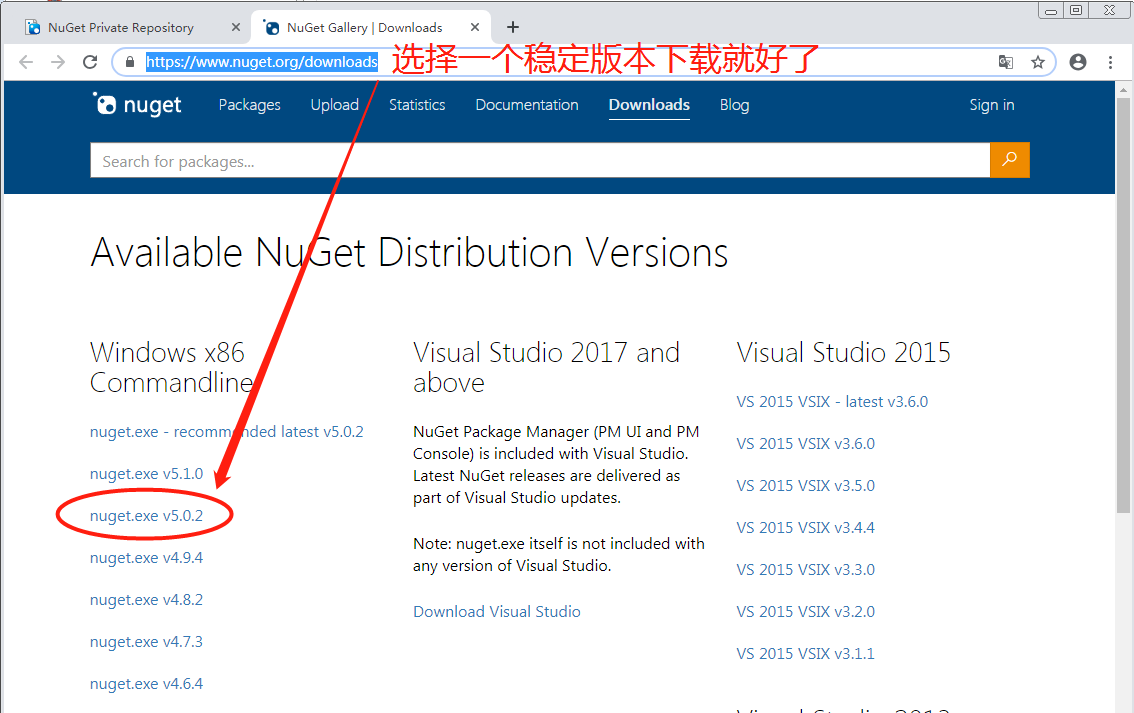Reload the page with the refresh icon
This screenshot has width=1134, height=713.
tap(90, 62)
